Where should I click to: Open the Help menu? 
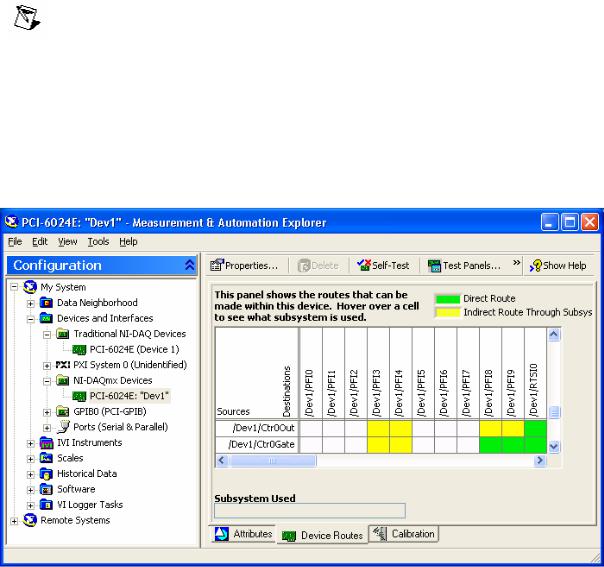coord(128,242)
